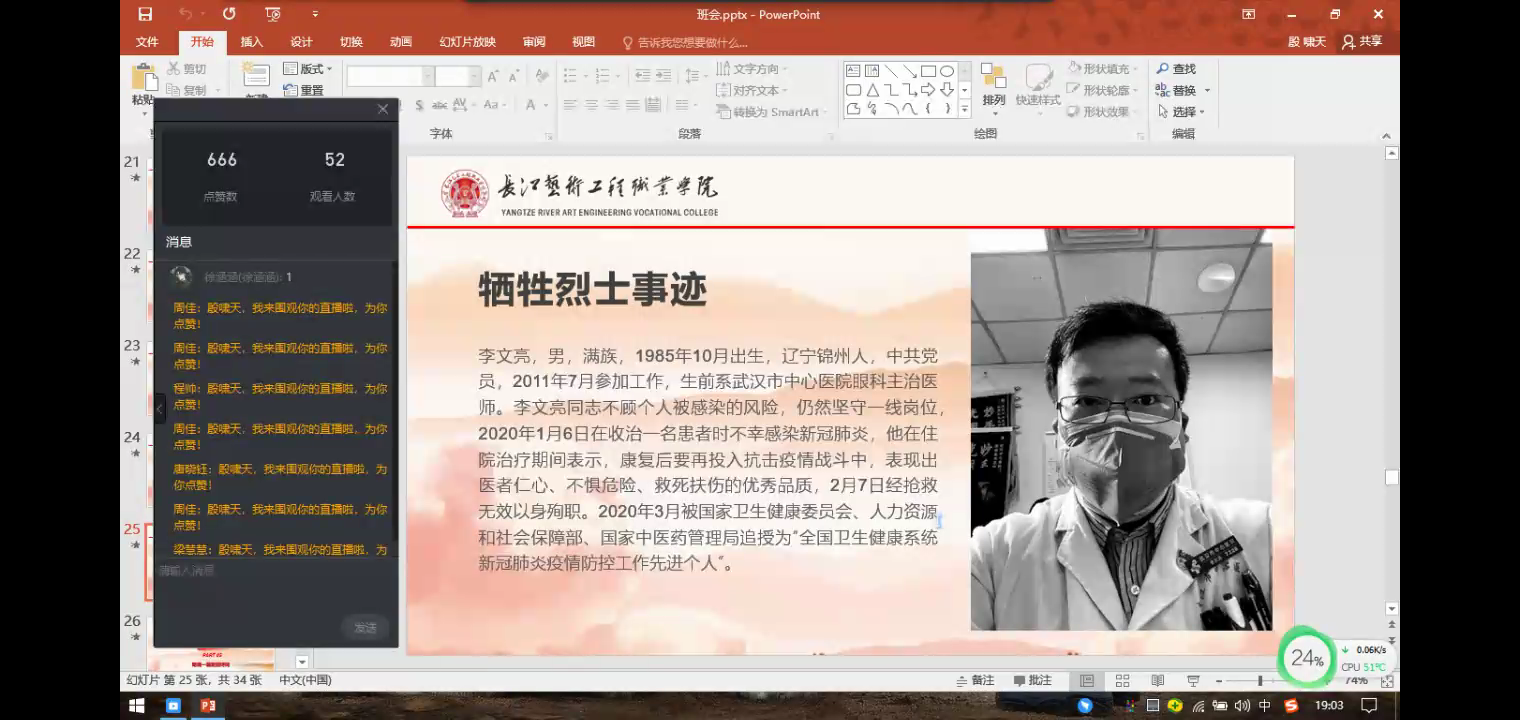Click the Clear Formatting eraser icon

pos(541,76)
